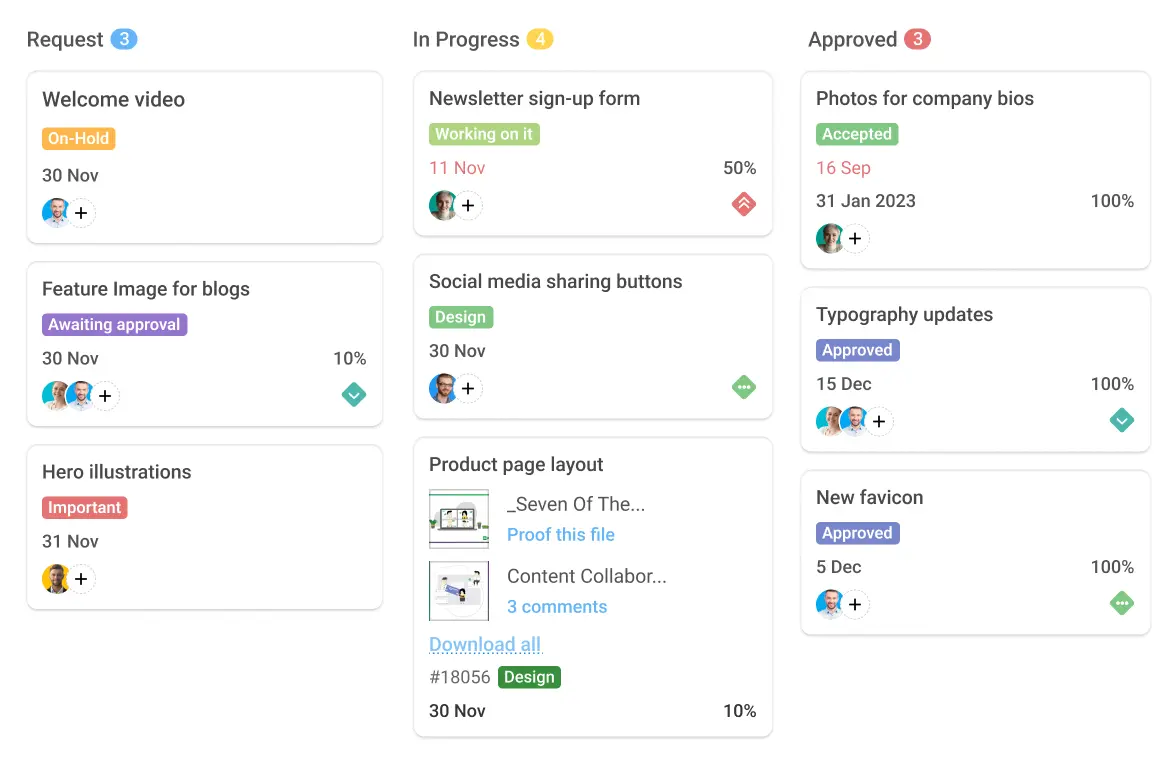Click the green priority diamond on New favicon card
1176x759 pixels.
pos(1122,603)
